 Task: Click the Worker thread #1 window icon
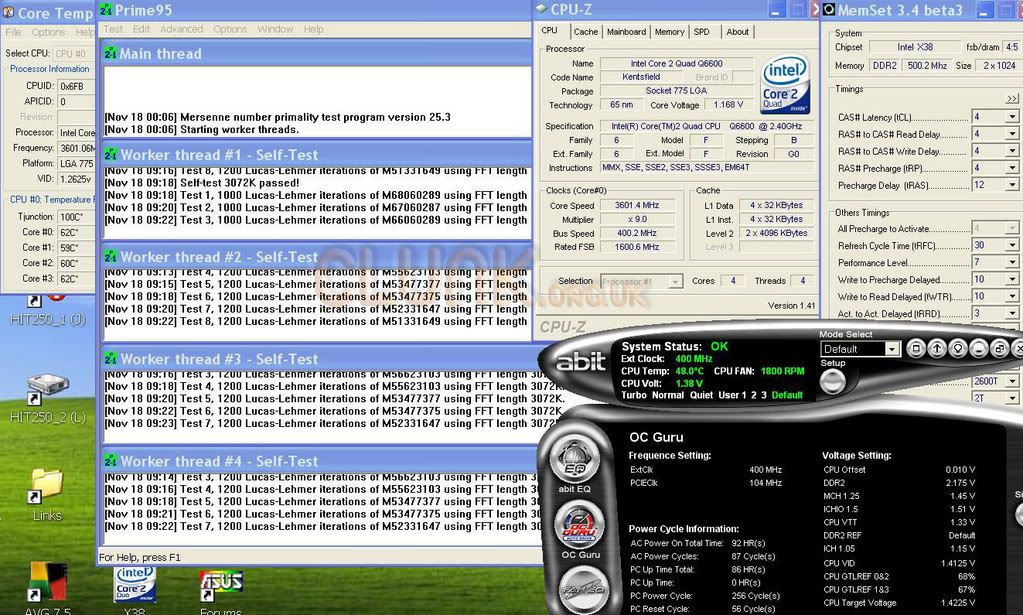(110, 155)
